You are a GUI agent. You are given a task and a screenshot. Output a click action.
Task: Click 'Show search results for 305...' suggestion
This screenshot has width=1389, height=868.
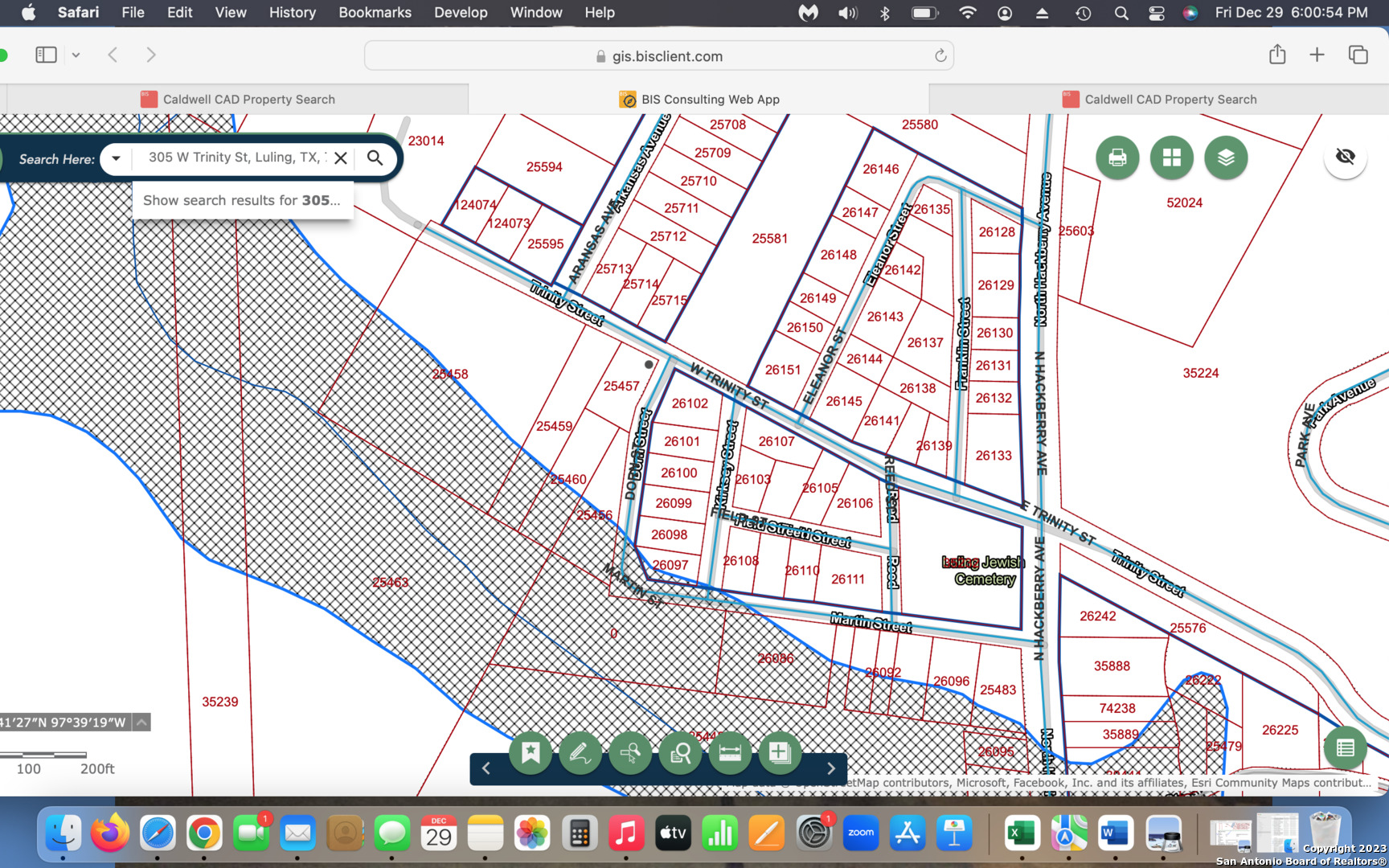[x=242, y=200]
